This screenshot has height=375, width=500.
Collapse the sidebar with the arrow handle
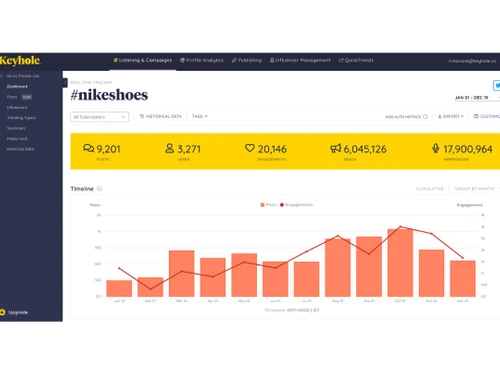point(65,82)
